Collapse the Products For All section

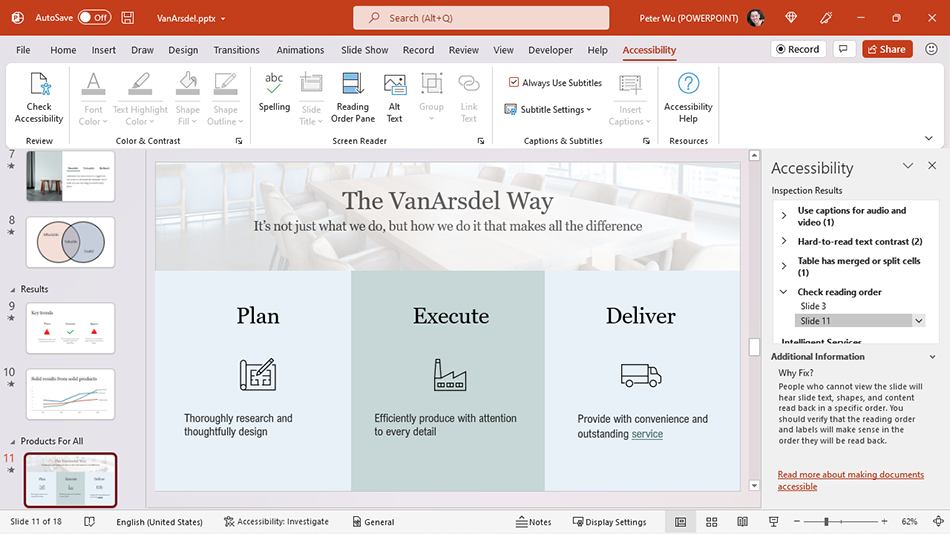13,441
